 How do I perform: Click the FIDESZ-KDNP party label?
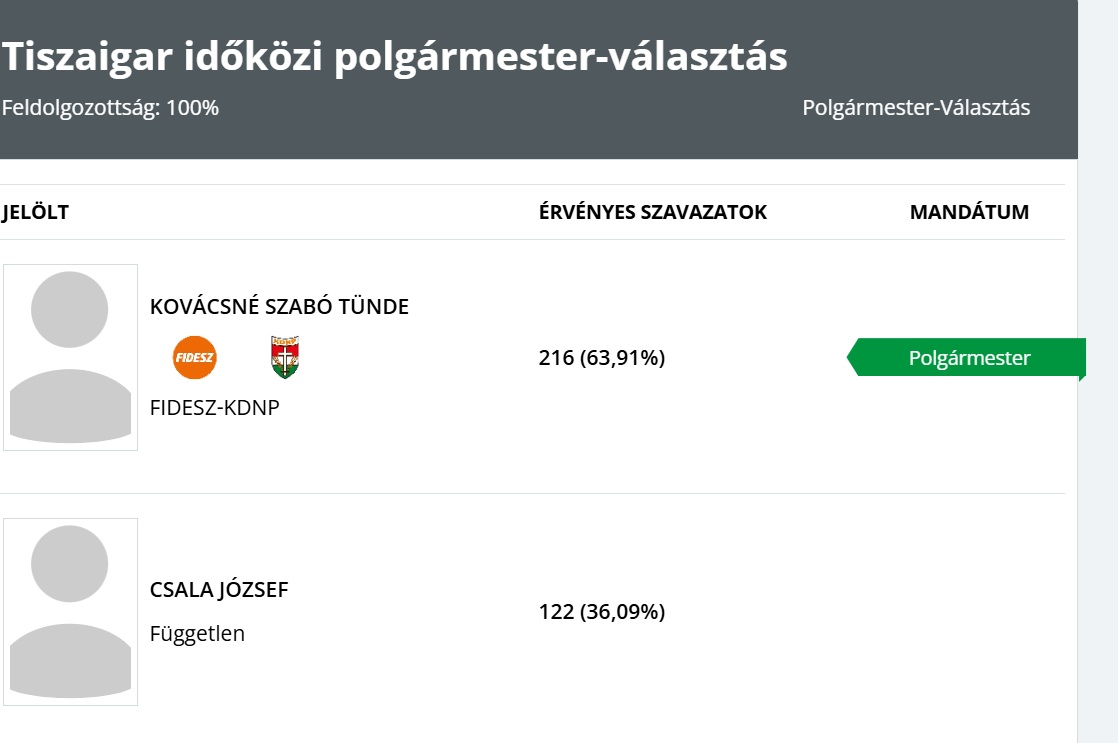coord(215,407)
